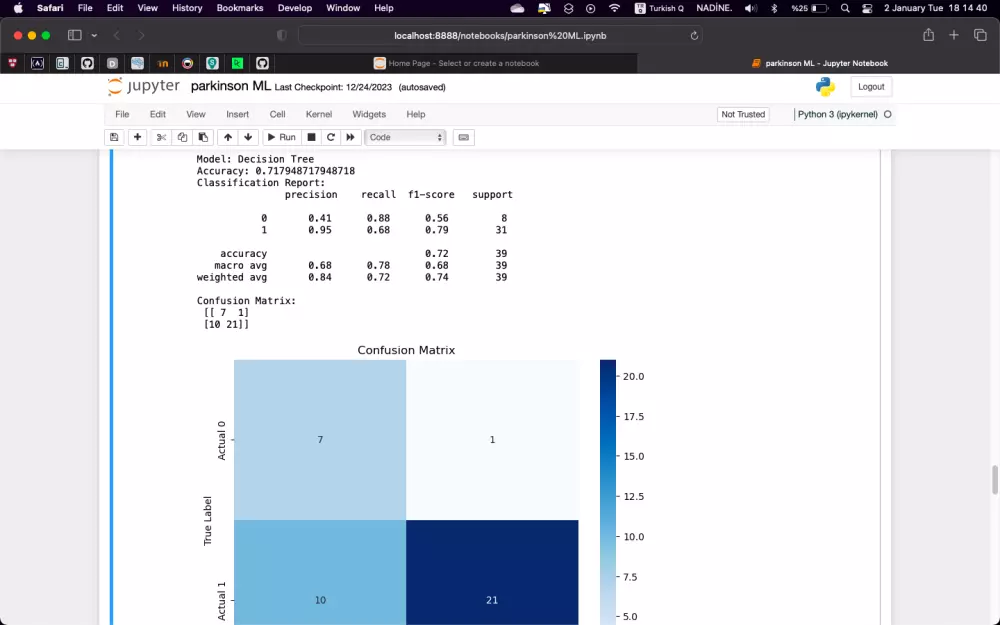This screenshot has width=1000, height=625.
Task: Click the kernel idle indicator circle
Action: point(887,114)
